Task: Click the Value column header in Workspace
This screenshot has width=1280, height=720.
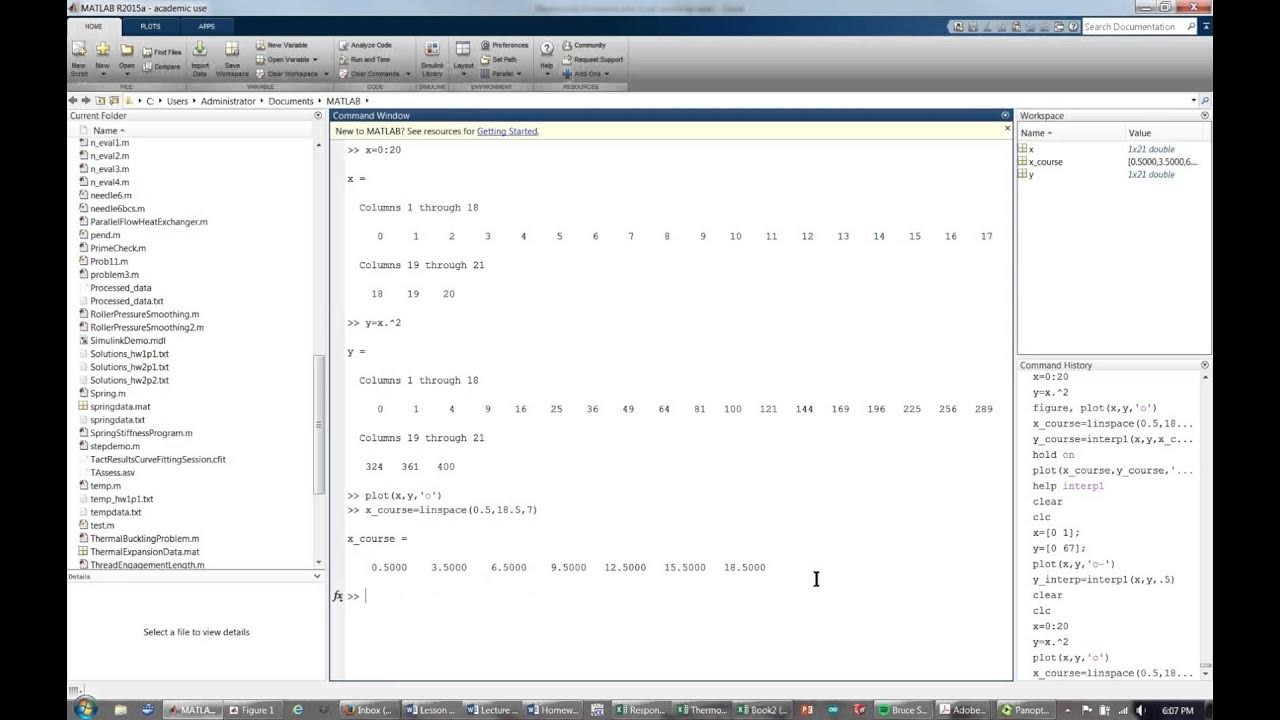Action: (1140, 133)
